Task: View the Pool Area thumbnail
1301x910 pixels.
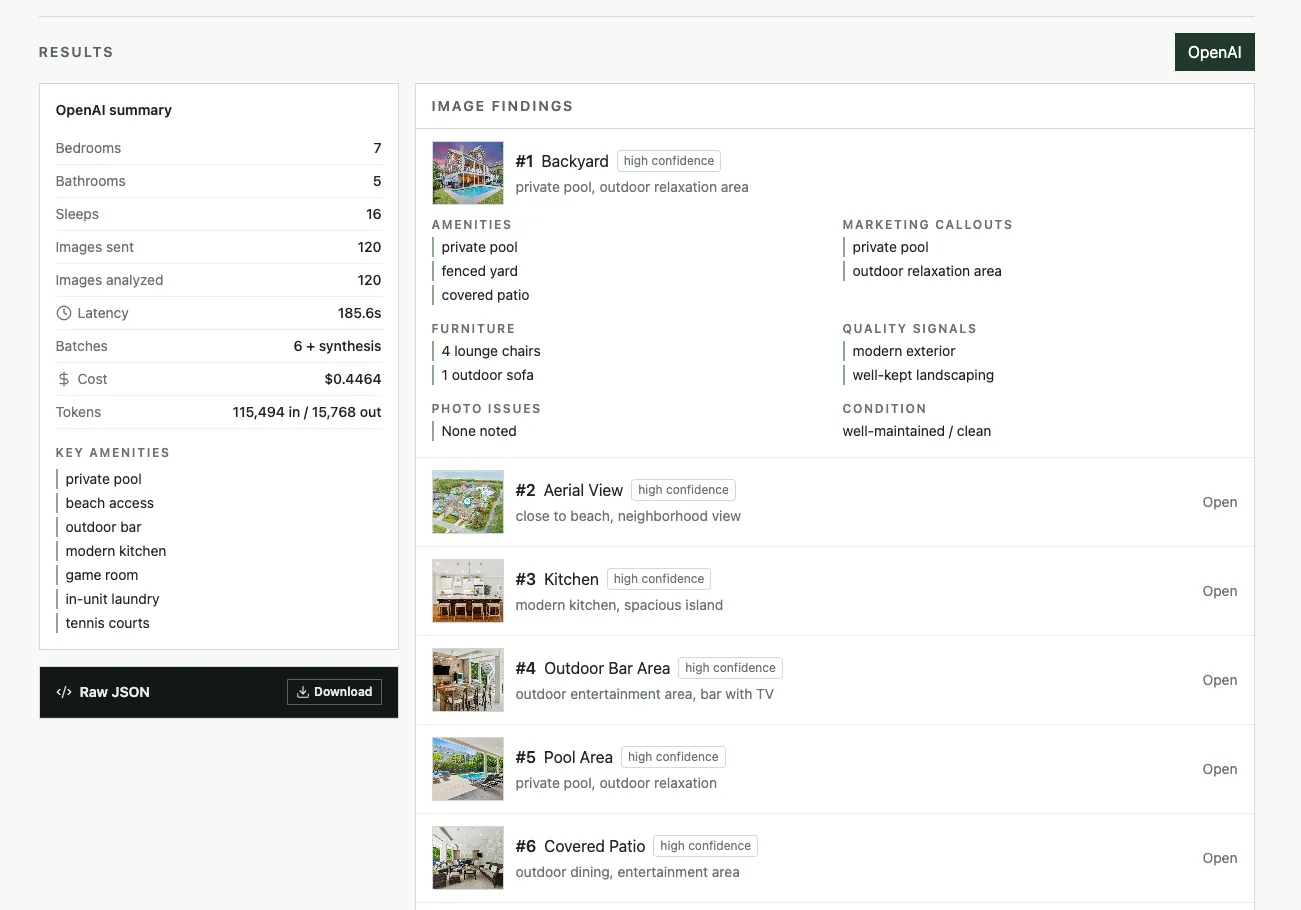Action: [468, 769]
